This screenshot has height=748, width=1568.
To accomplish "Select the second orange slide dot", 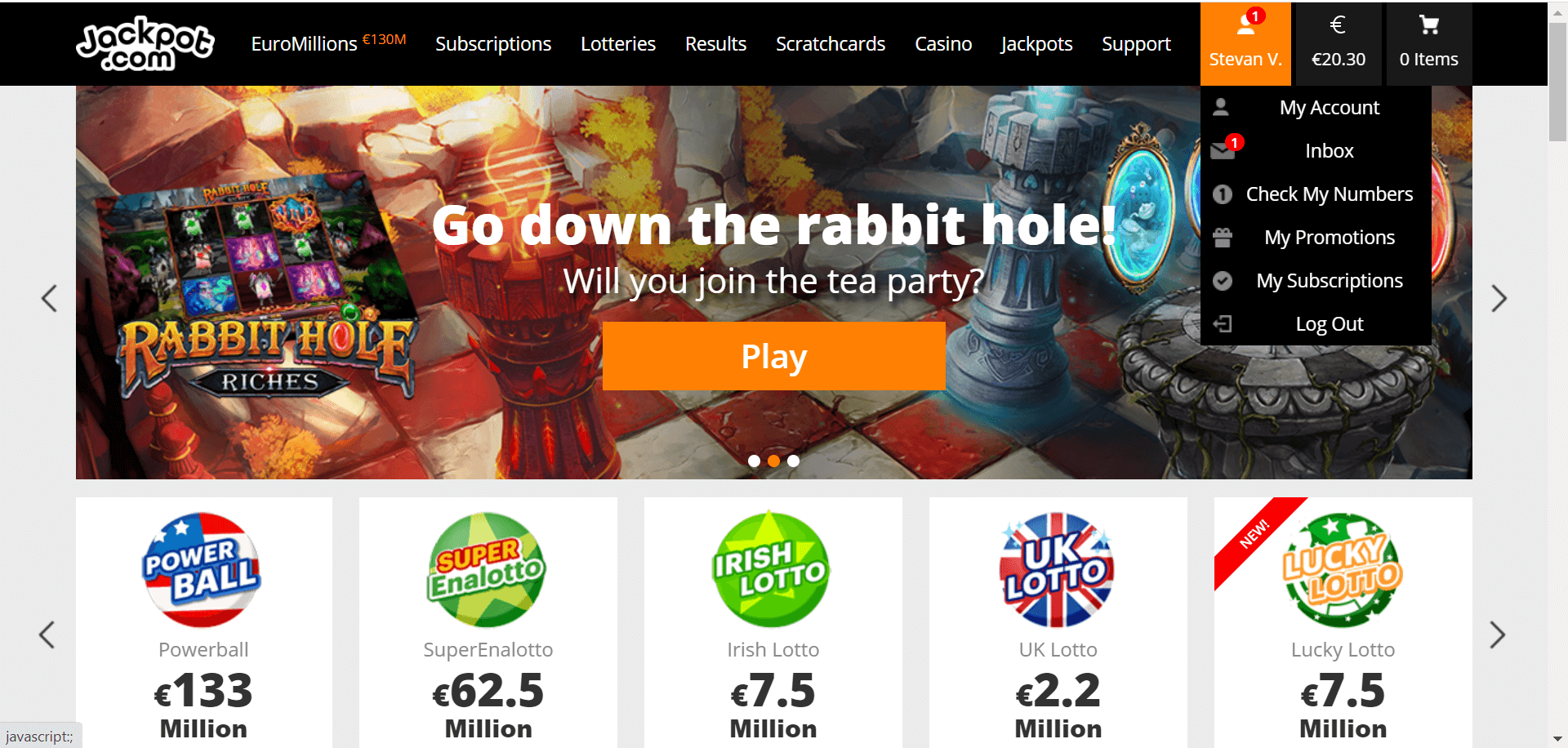I will tap(773, 461).
